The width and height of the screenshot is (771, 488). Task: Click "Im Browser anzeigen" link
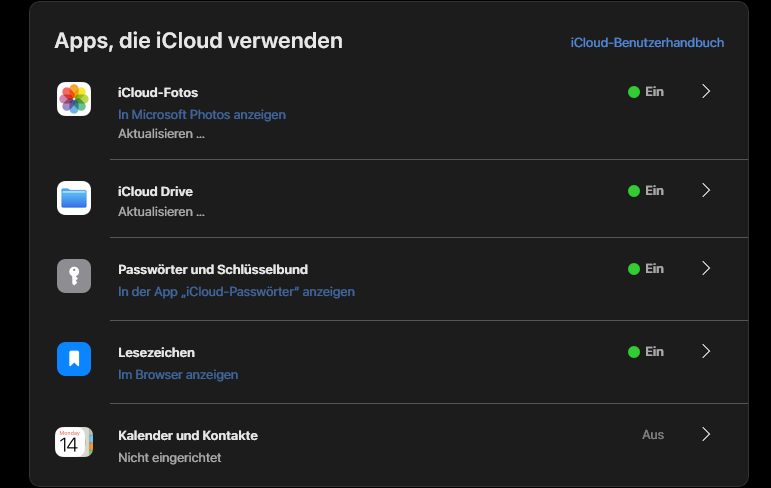click(178, 375)
